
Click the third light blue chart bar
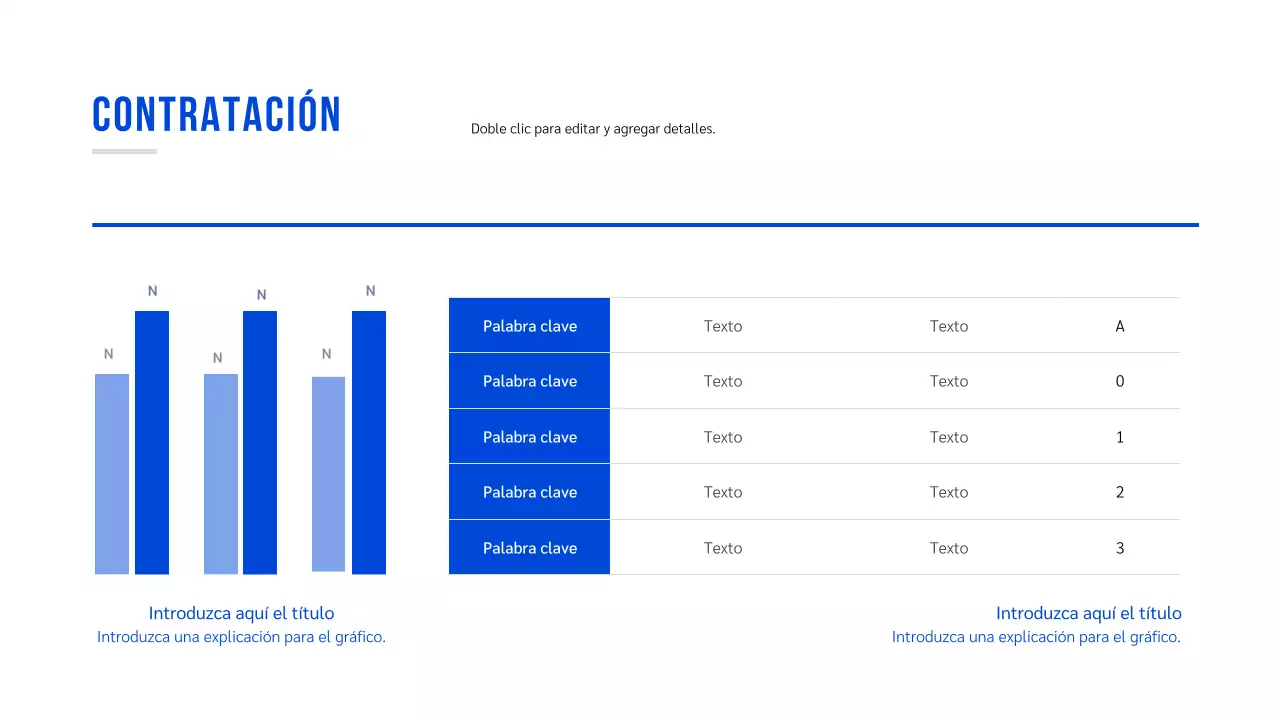[328, 474]
